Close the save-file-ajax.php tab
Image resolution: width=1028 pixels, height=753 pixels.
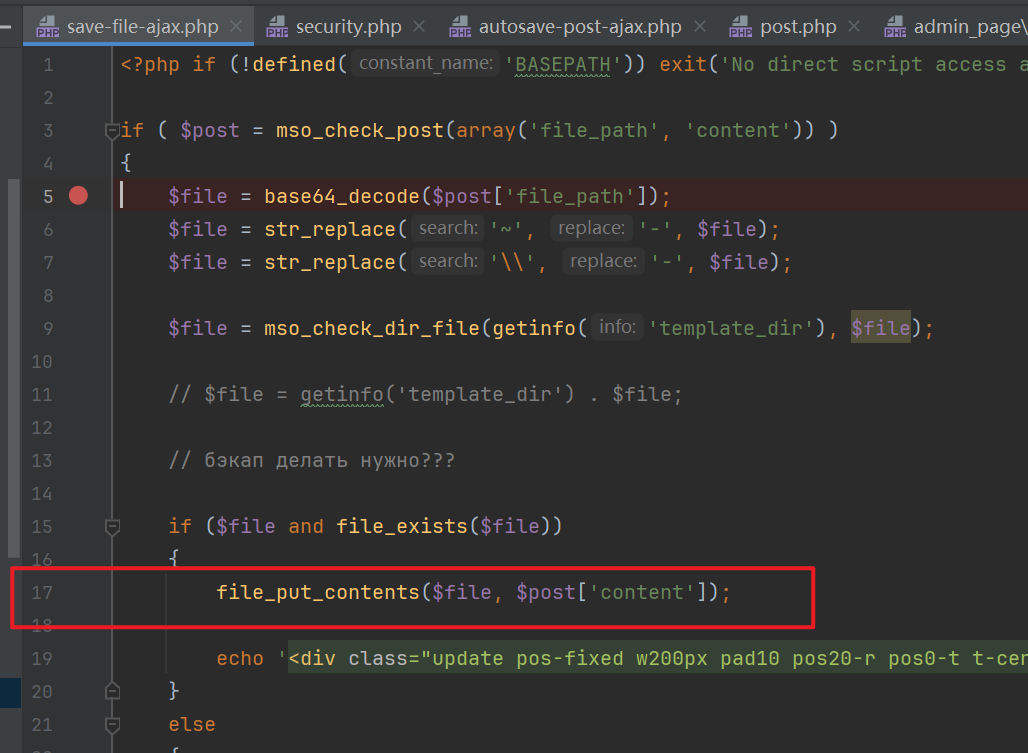point(236,27)
